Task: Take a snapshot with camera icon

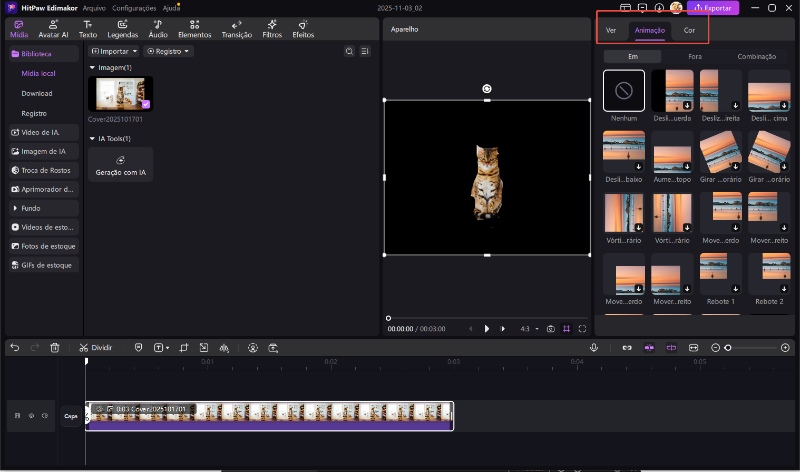Action: (x=550, y=328)
